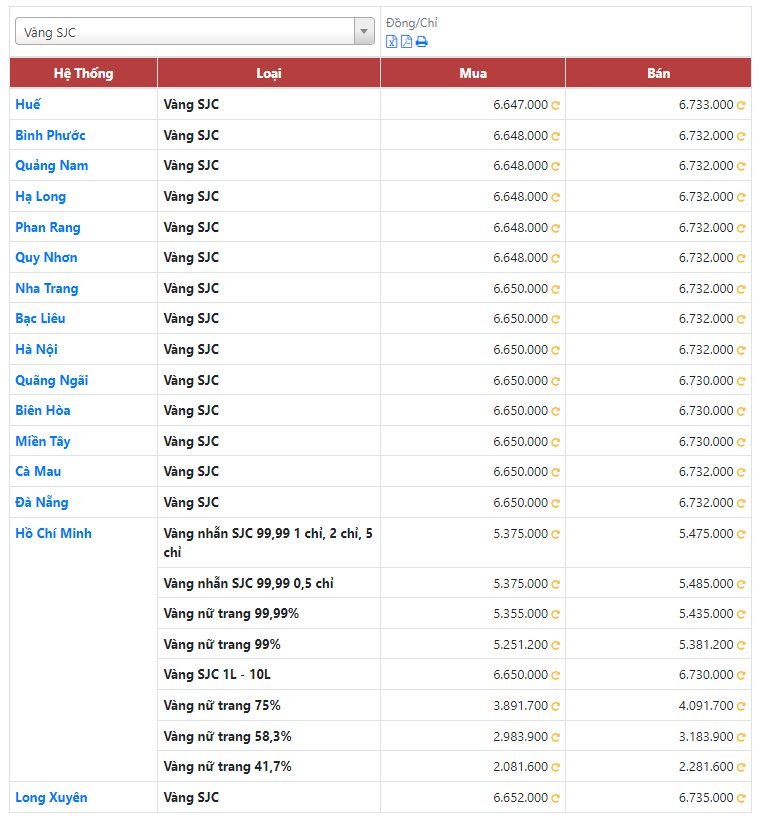Refresh icon next to Biên Hòa sell price
The width and height of the screenshot is (760, 825).
pos(741,411)
